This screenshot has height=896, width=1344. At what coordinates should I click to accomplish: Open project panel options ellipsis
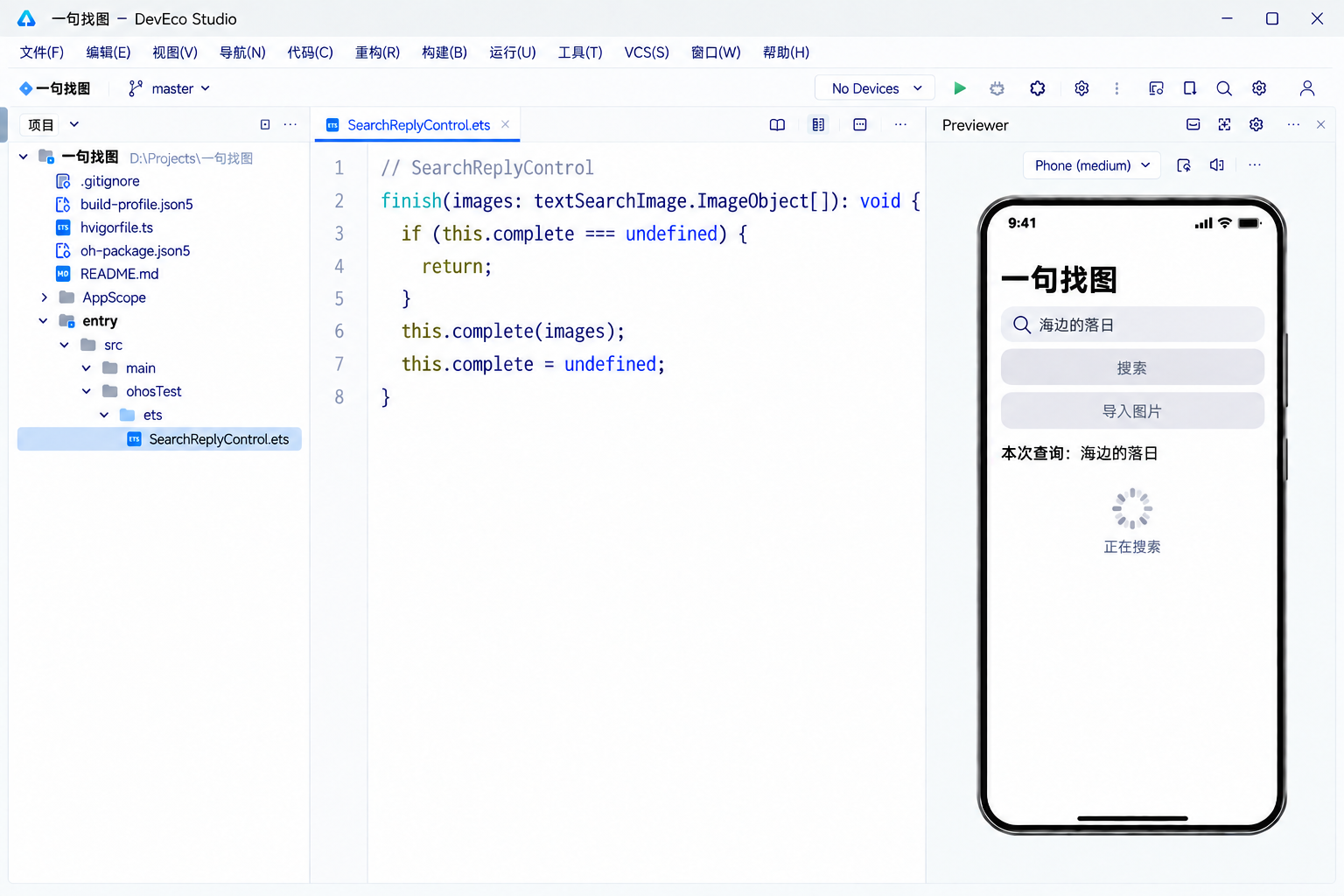290,124
